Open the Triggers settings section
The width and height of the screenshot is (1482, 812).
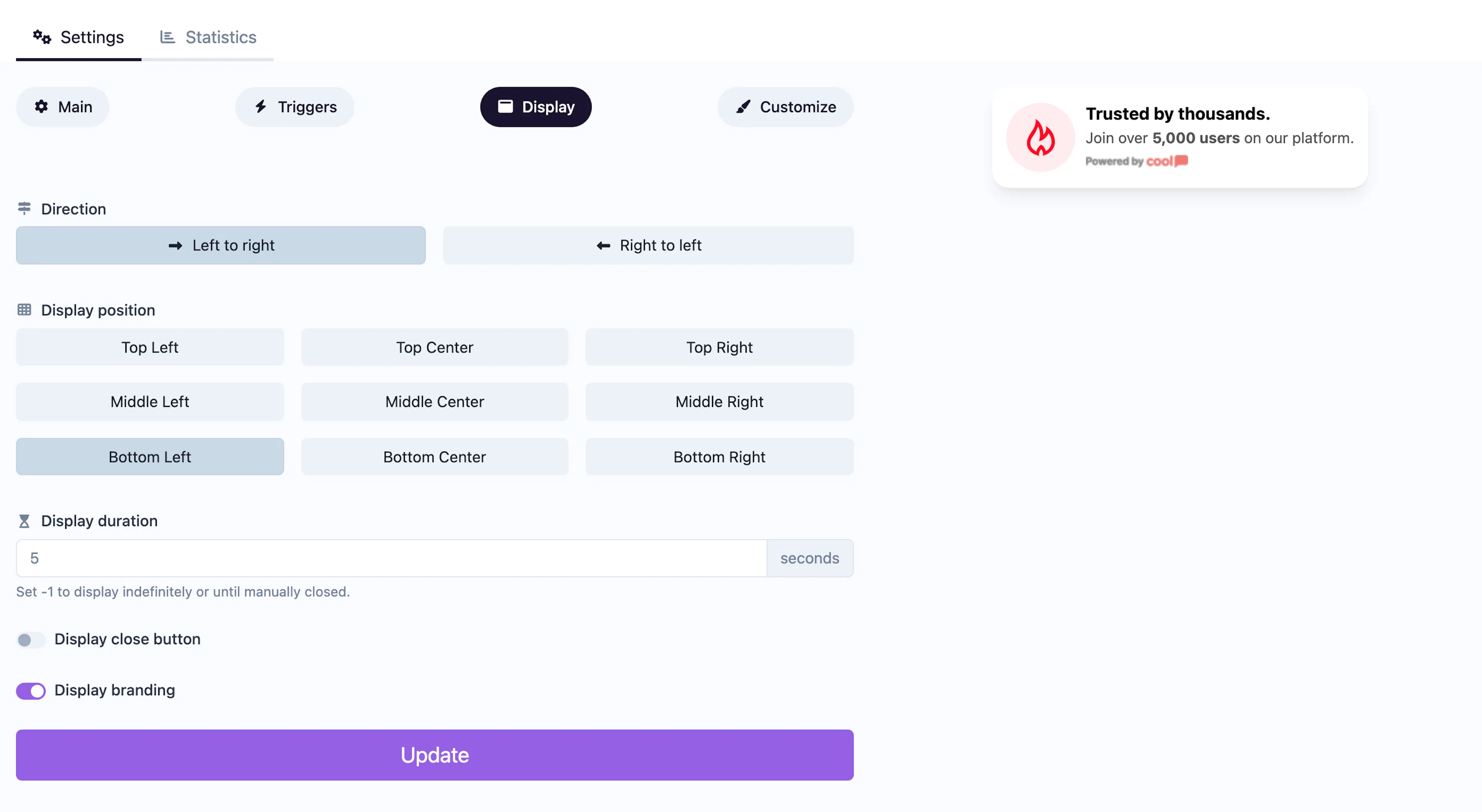pyautogui.click(x=295, y=106)
